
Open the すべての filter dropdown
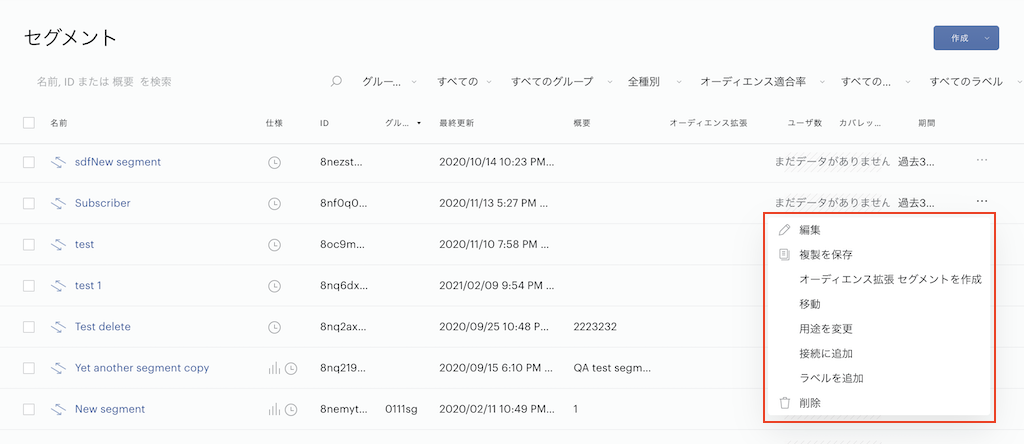464,82
